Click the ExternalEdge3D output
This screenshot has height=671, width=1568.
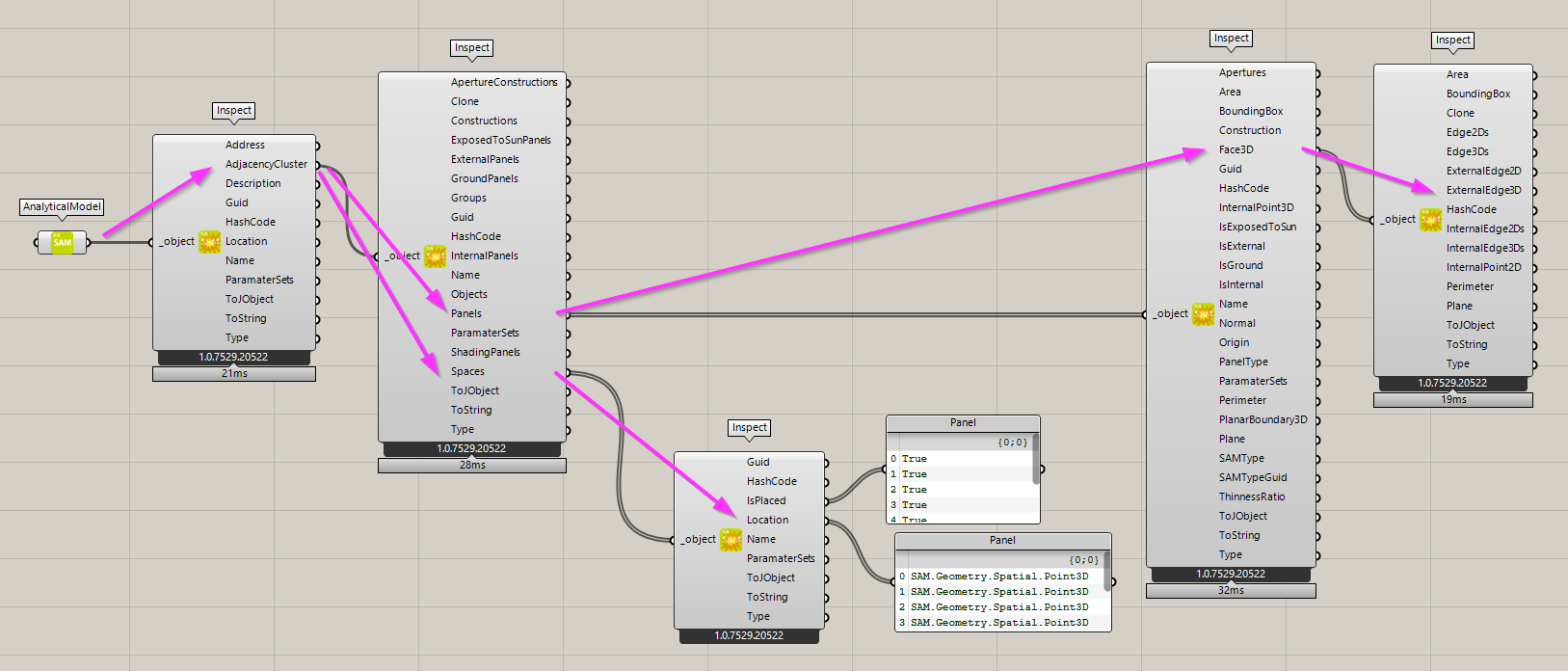(1483, 191)
